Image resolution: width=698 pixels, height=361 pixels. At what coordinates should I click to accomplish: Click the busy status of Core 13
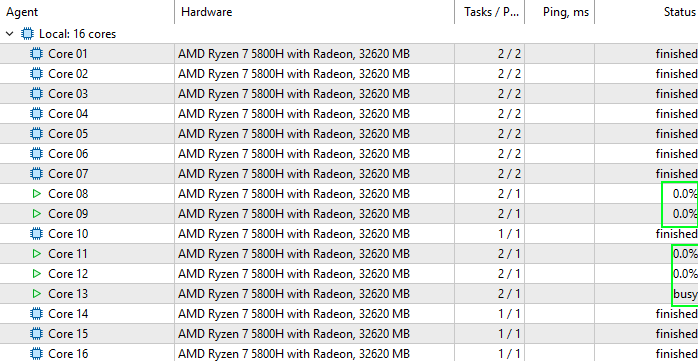[685, 294]
